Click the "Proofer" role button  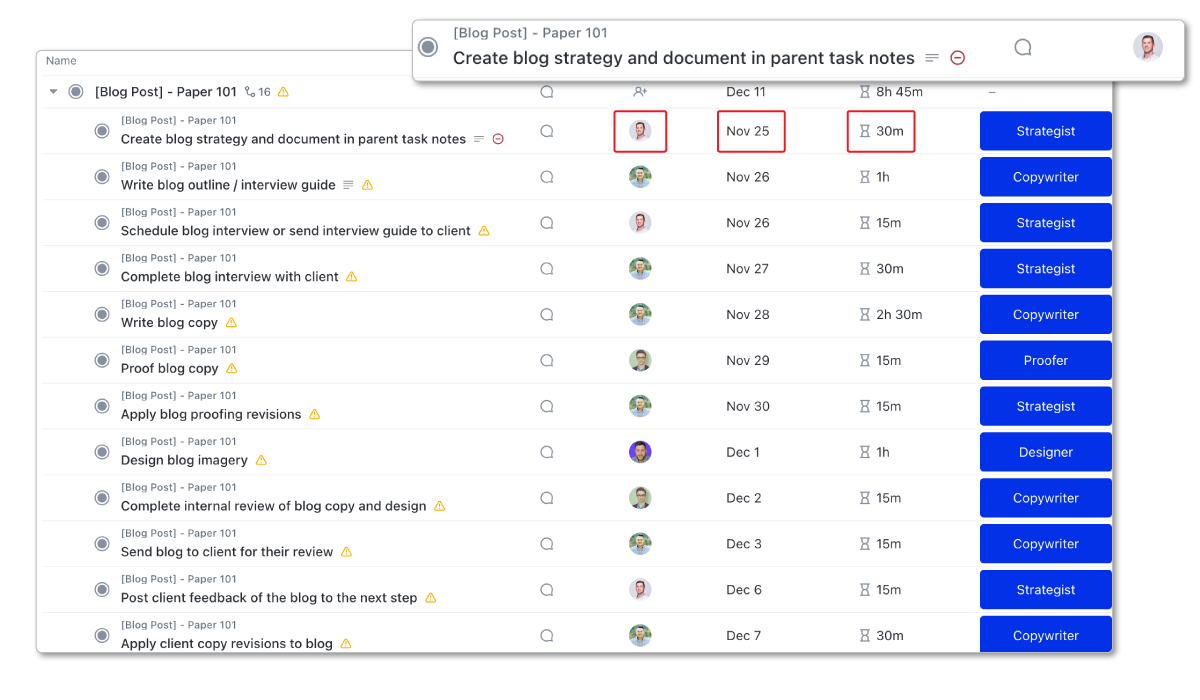pos(1045,360)
